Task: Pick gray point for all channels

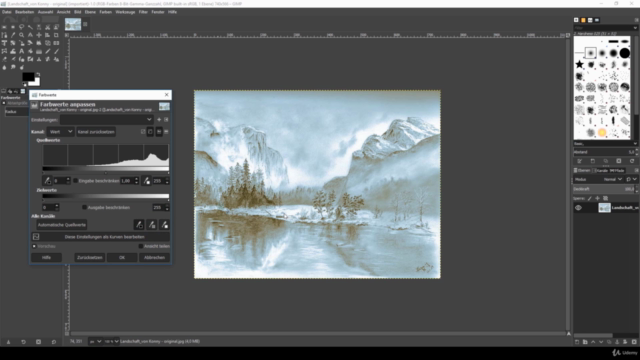Action: tap(151, 224)
